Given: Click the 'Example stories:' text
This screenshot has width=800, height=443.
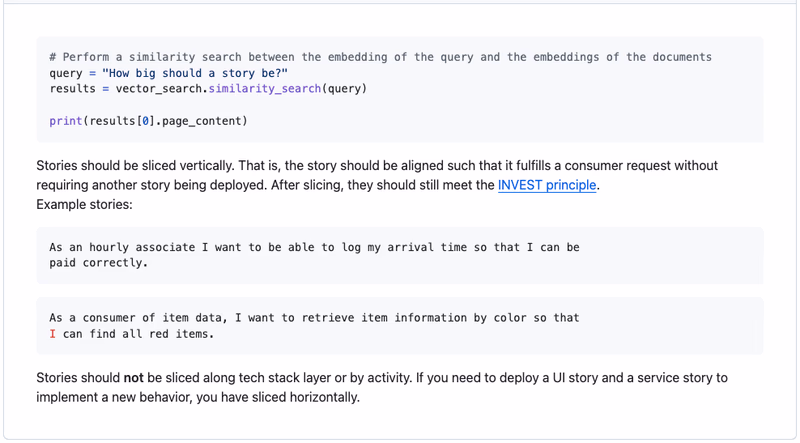Looking at the screenshot, I should point(84,204).
